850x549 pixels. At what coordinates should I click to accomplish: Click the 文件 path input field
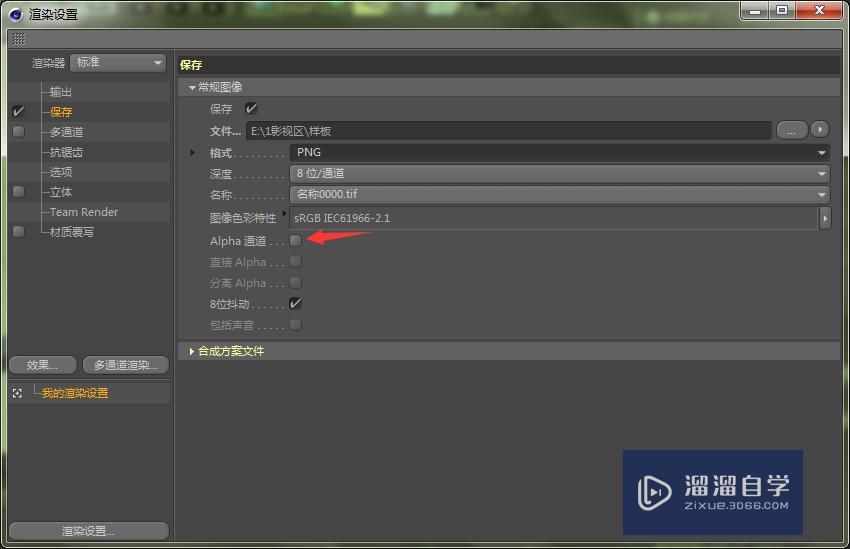point(508,131)
